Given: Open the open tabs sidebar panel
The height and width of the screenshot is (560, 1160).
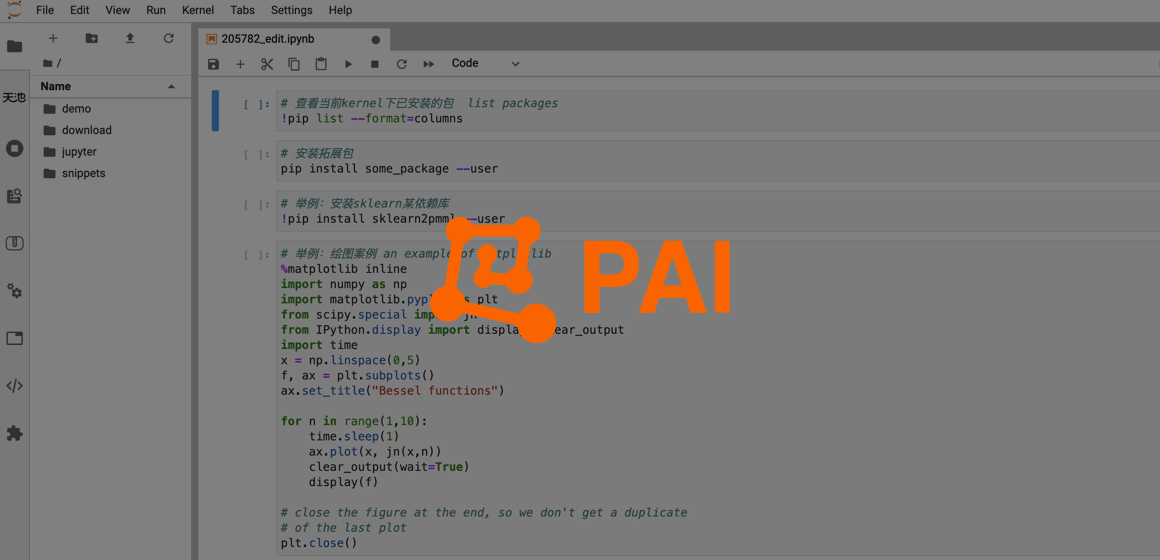Looking at the screenshot, I should [x=15, y=338].
